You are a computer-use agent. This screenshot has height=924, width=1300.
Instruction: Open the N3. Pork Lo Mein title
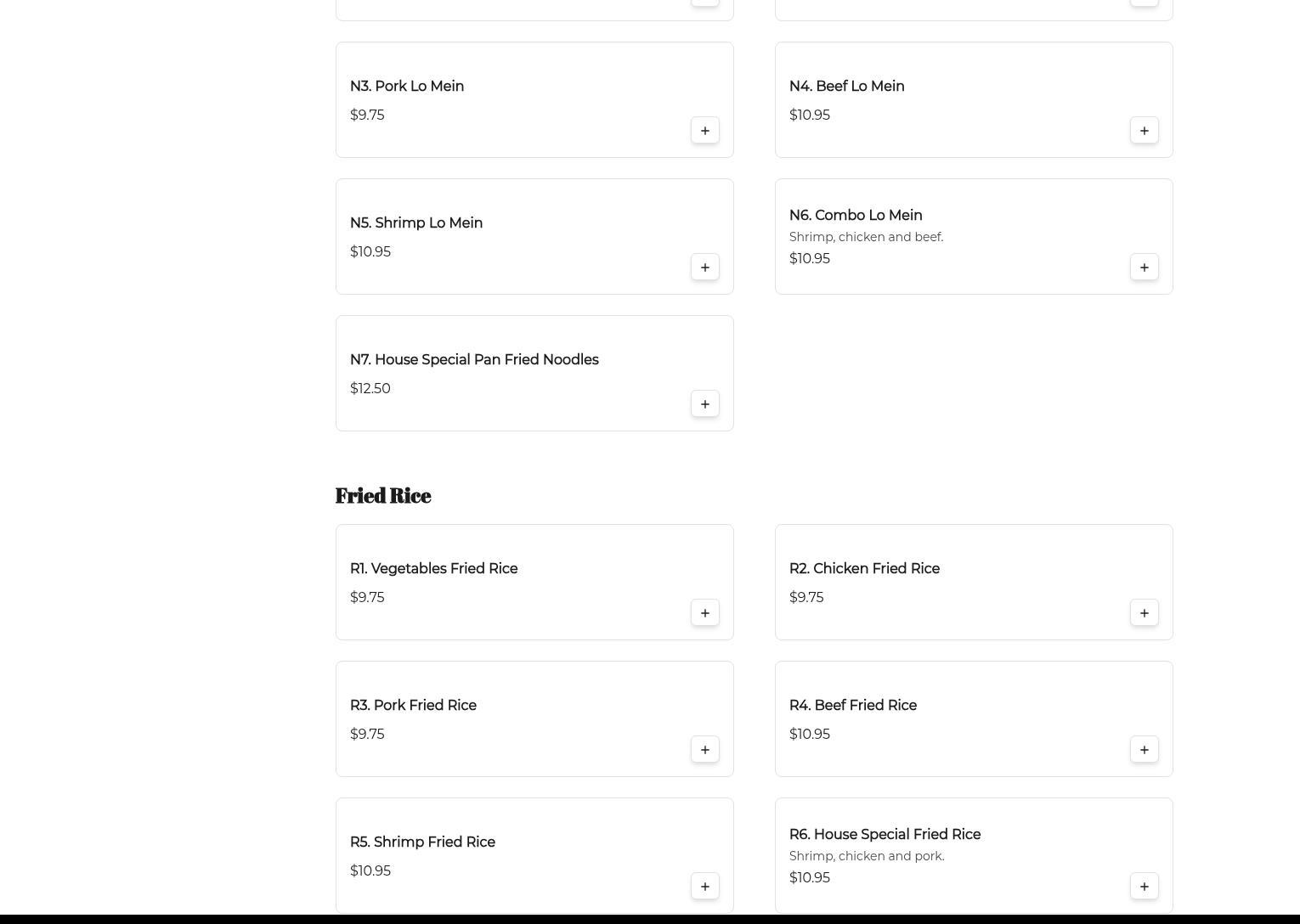click(x=406, y=87)
